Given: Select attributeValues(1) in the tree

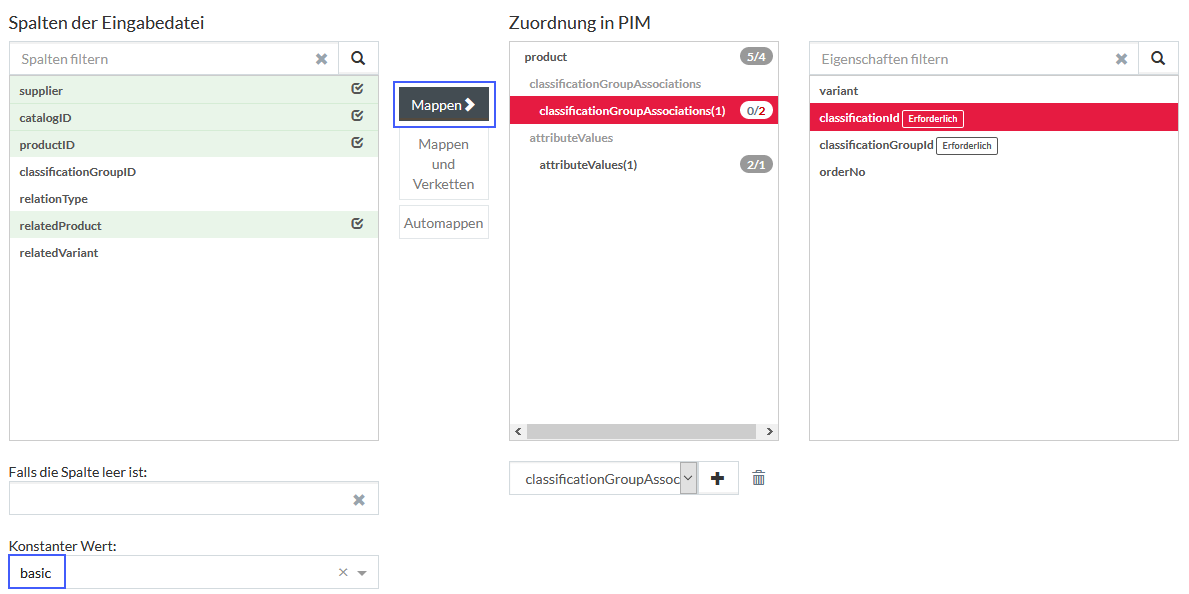Looking at the screenshot, I should tap(588, 165).
